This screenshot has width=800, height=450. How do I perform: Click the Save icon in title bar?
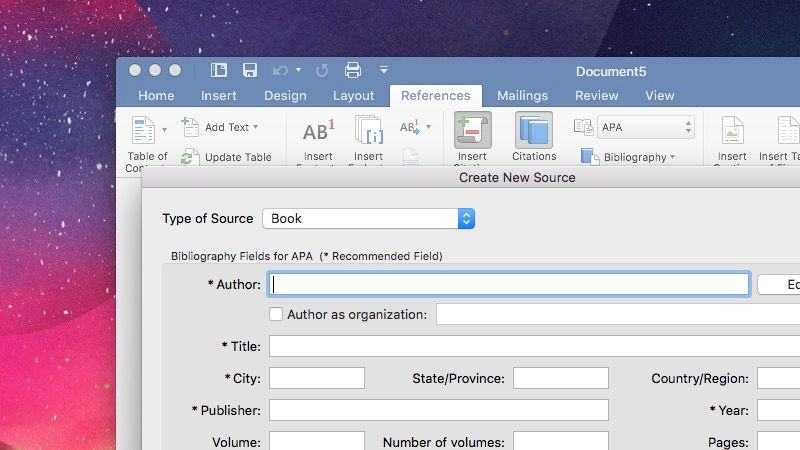click(x=250, y=70)
